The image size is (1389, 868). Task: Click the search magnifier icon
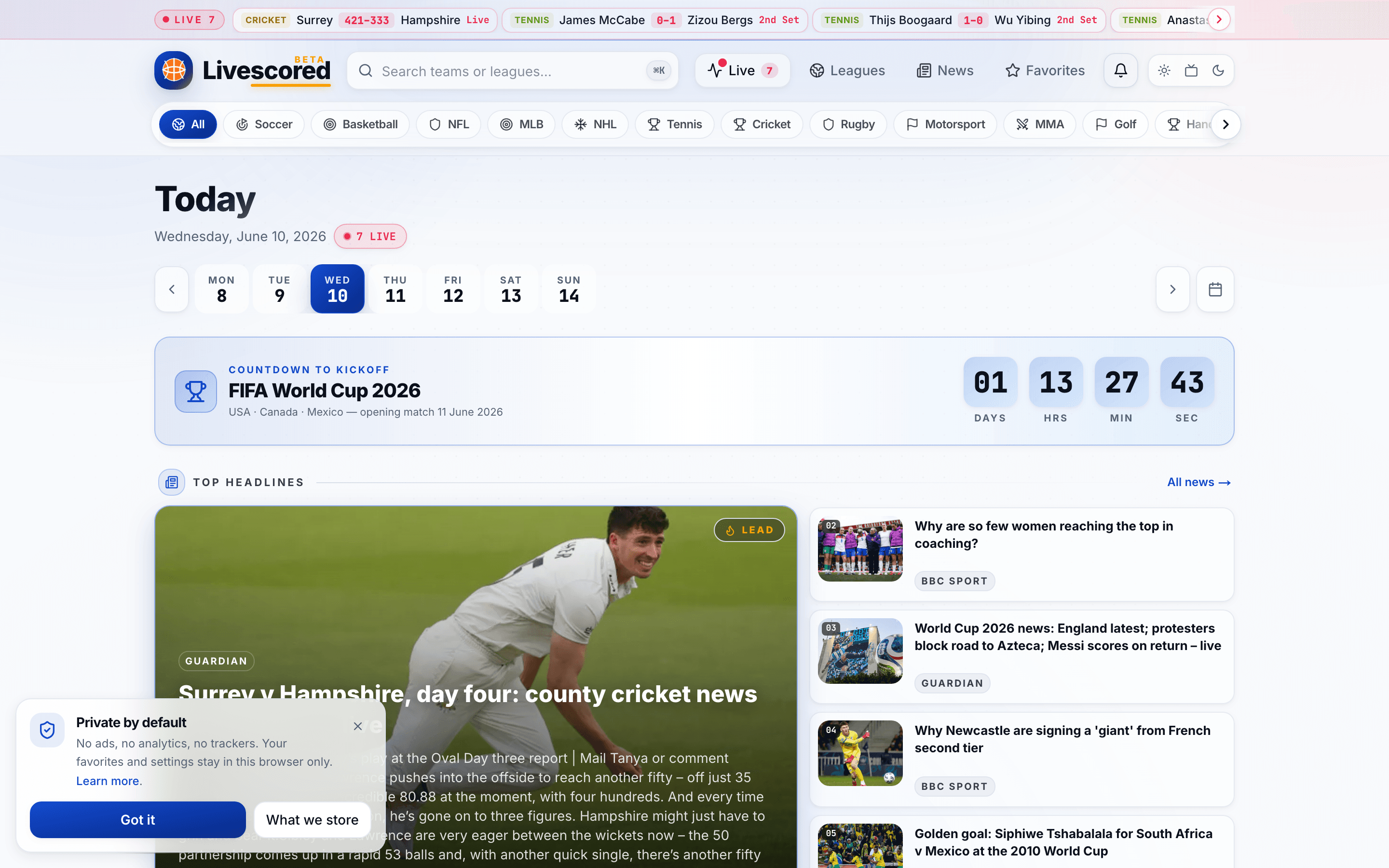366,70
